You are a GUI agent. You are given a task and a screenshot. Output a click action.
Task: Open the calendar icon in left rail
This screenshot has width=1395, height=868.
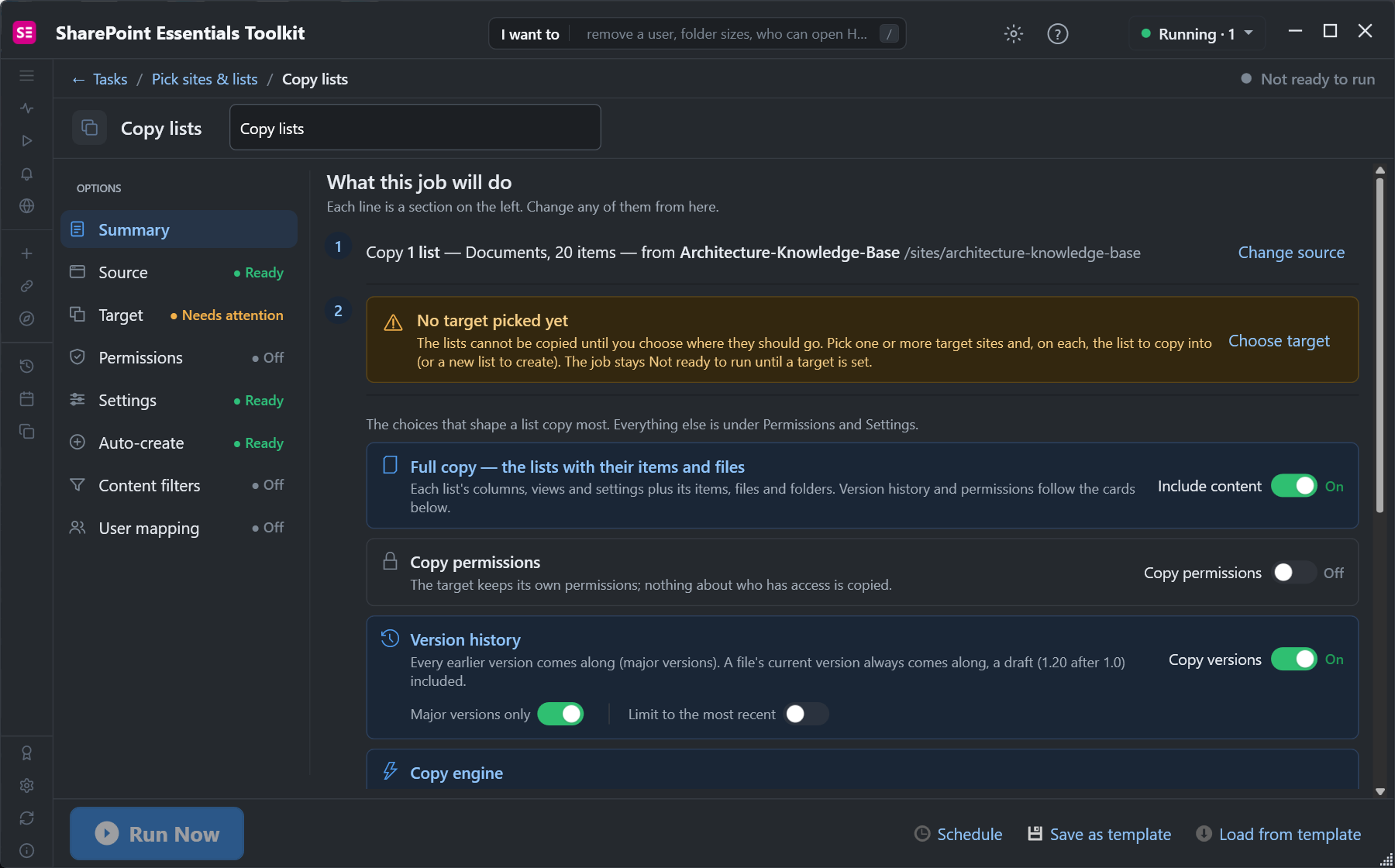[26, 398]
